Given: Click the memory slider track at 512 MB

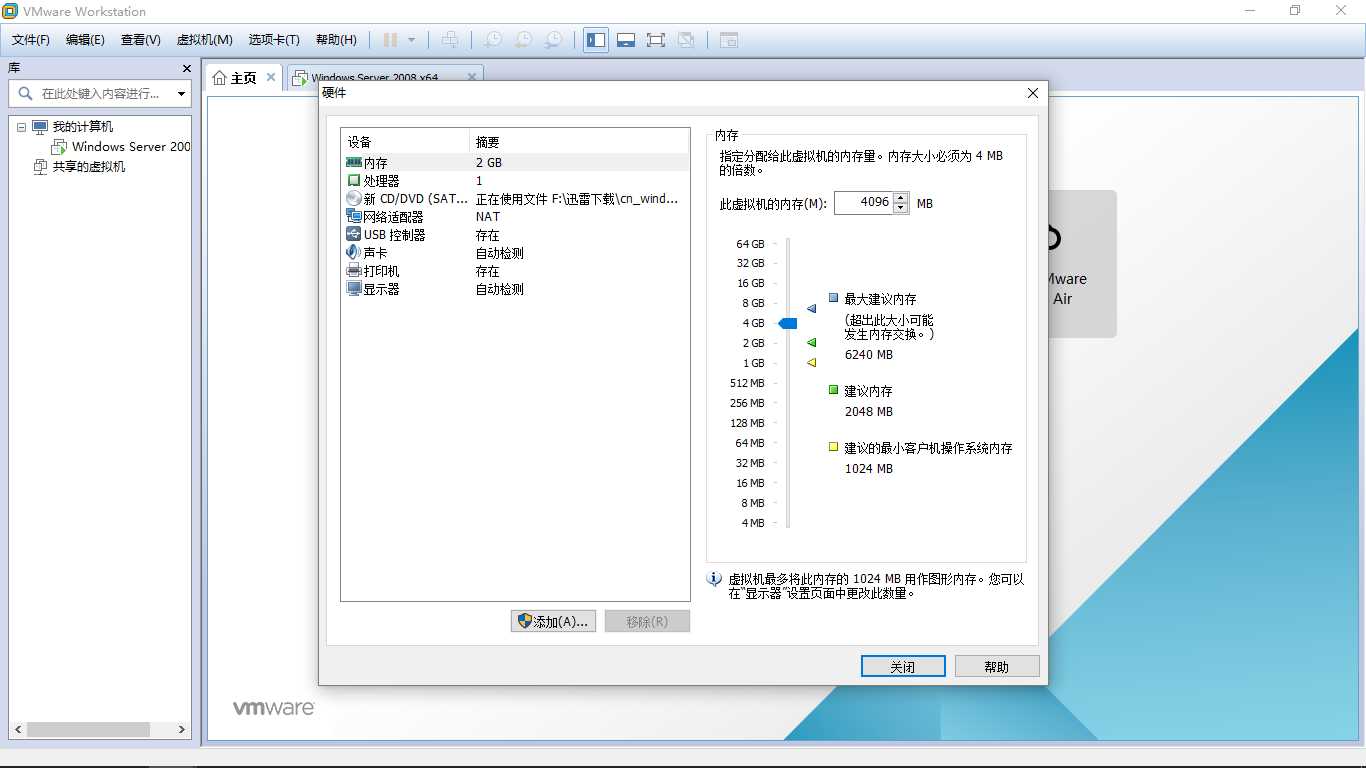Looking at the screenshot, I should (788, 383).
